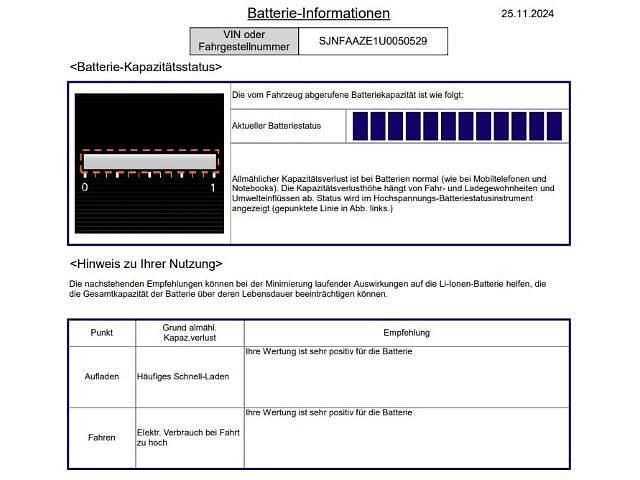Select the Punkt column header
This screenshot has width=640, height=480.
[101, 332]
